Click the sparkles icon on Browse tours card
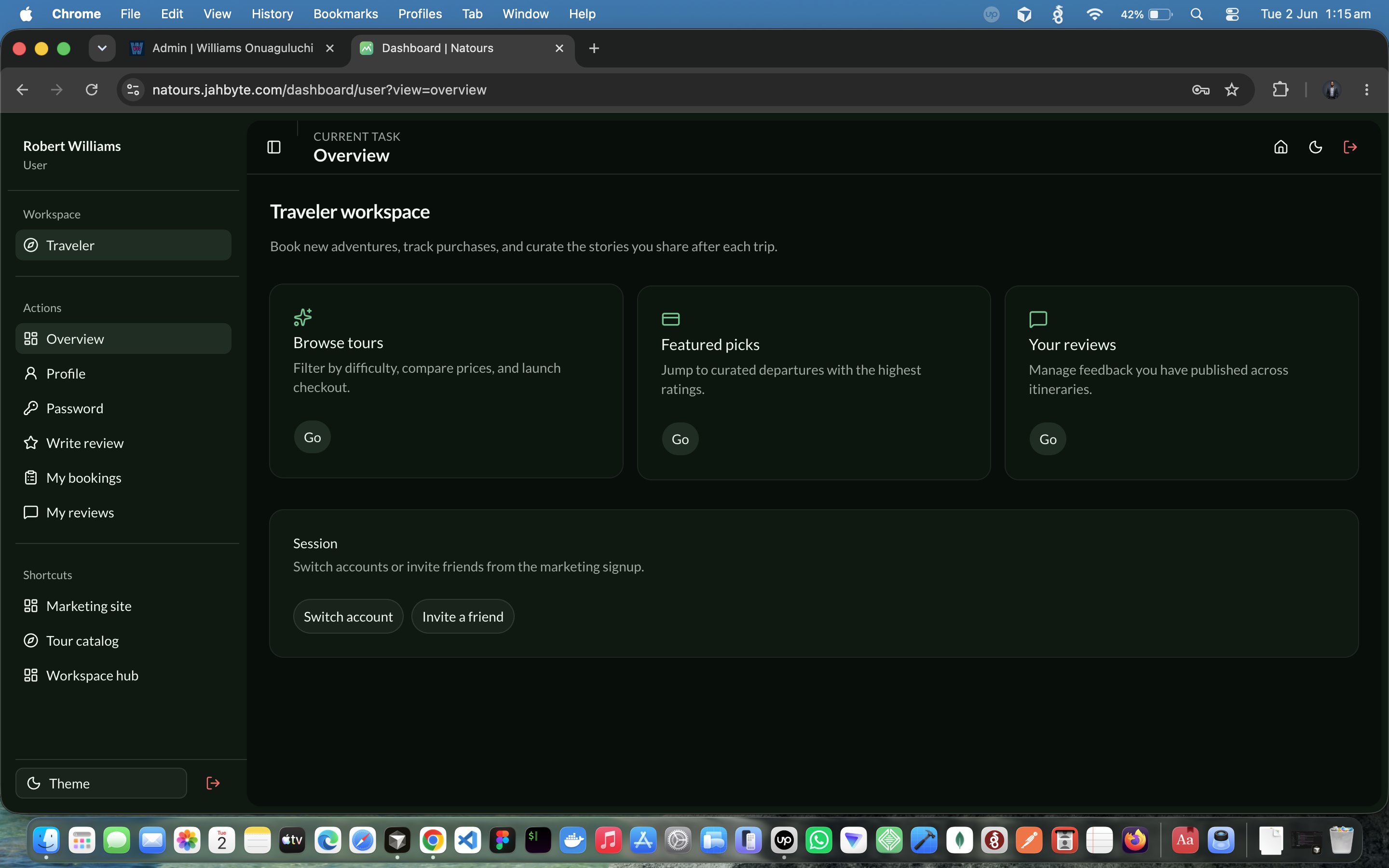The image size is (1389, 868). pyautogui.click(x=302, y=317)
